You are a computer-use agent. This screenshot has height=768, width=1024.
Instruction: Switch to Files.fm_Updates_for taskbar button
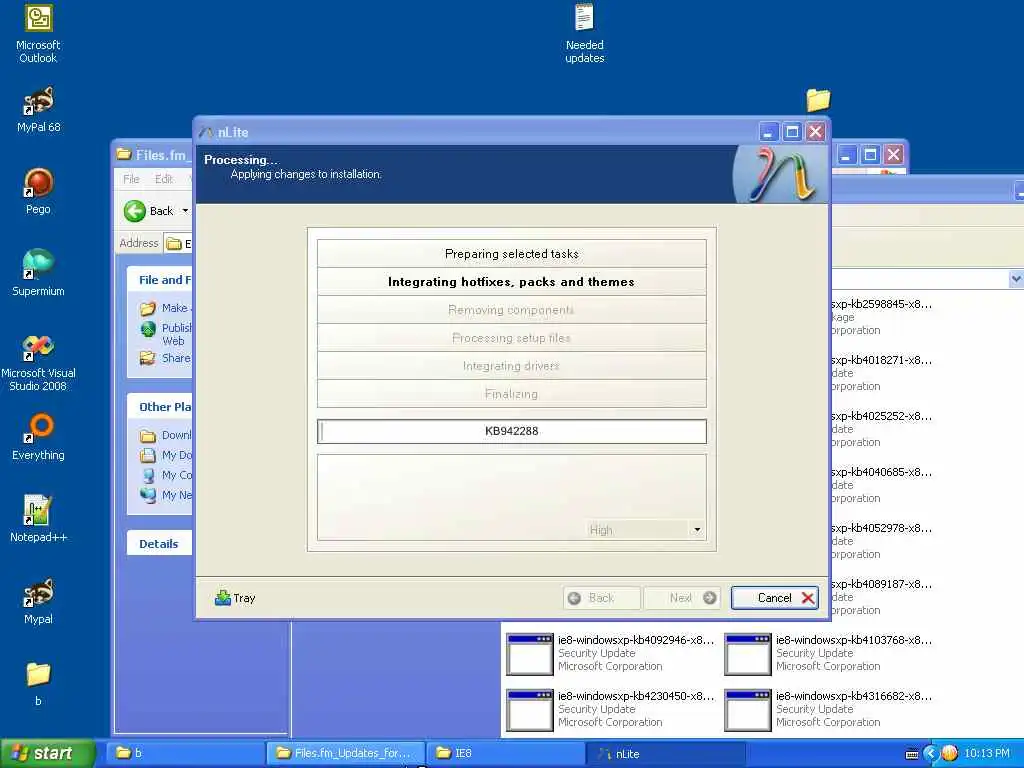tap(345, 753)
